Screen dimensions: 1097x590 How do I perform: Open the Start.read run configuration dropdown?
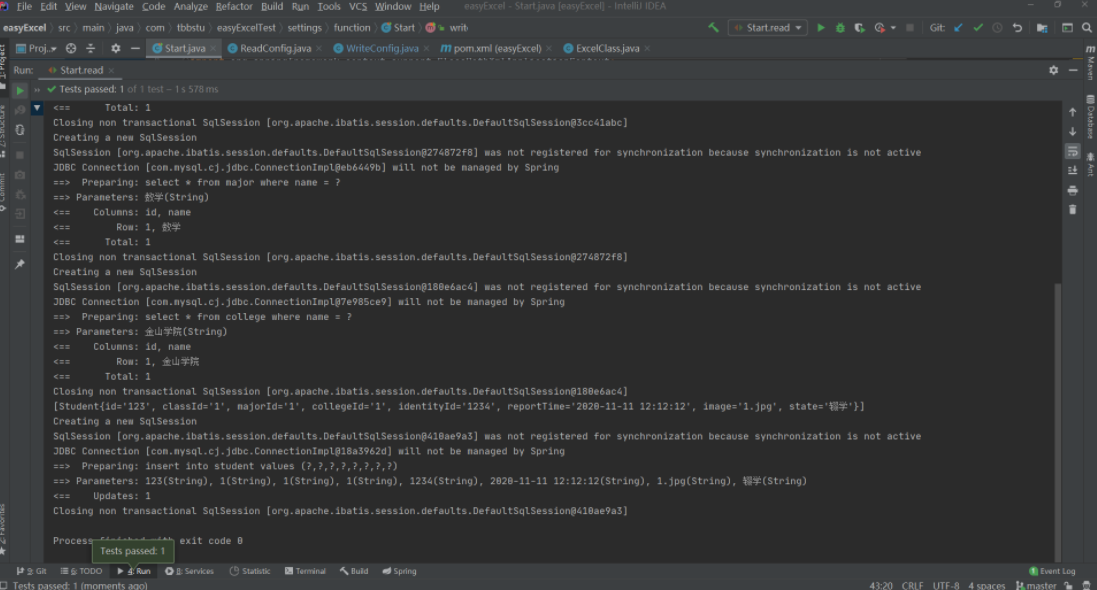click(x=767, y=28)
